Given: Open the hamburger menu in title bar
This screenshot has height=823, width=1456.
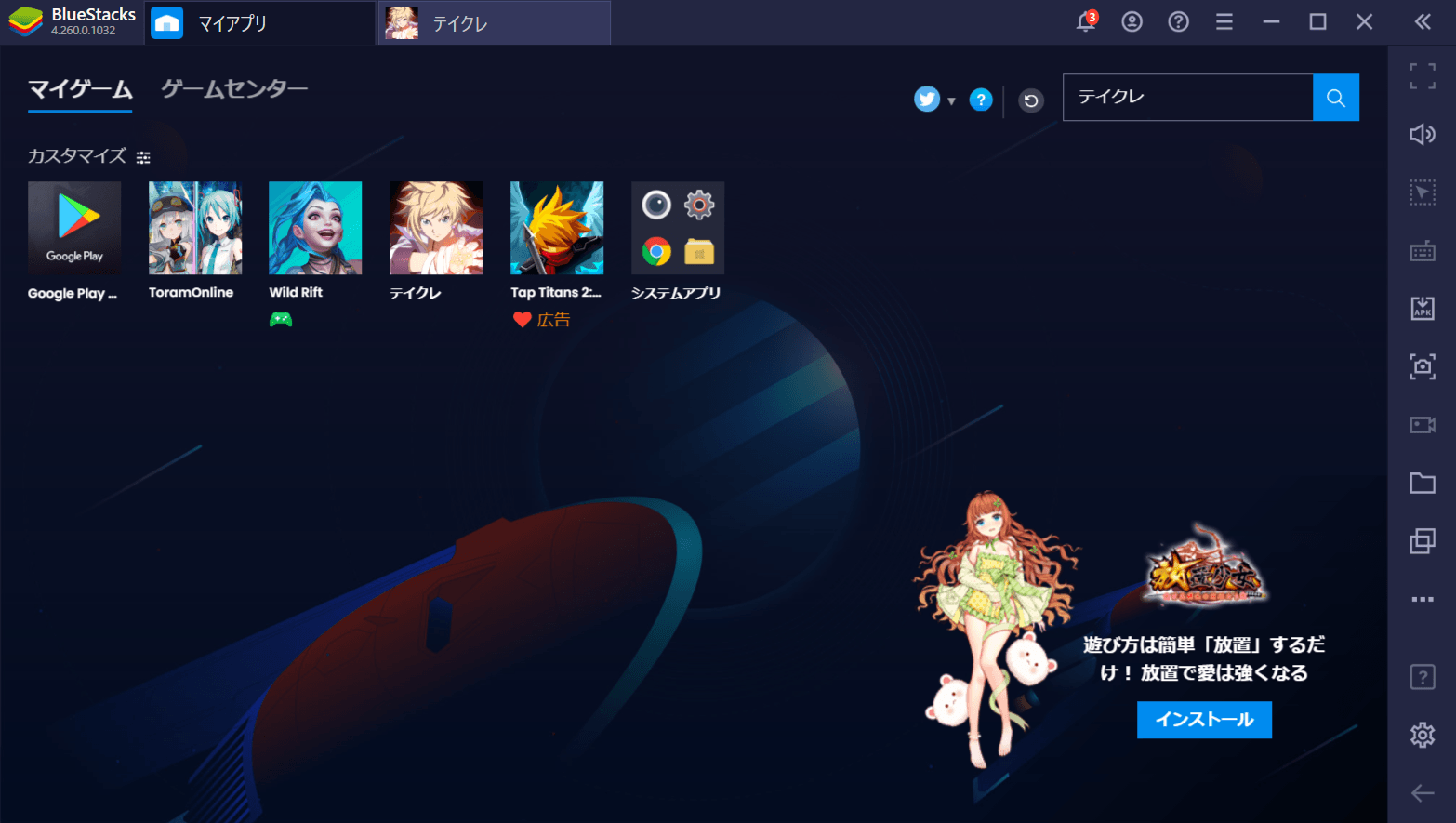Looking at the screenshot, I should click(1224, 21).
